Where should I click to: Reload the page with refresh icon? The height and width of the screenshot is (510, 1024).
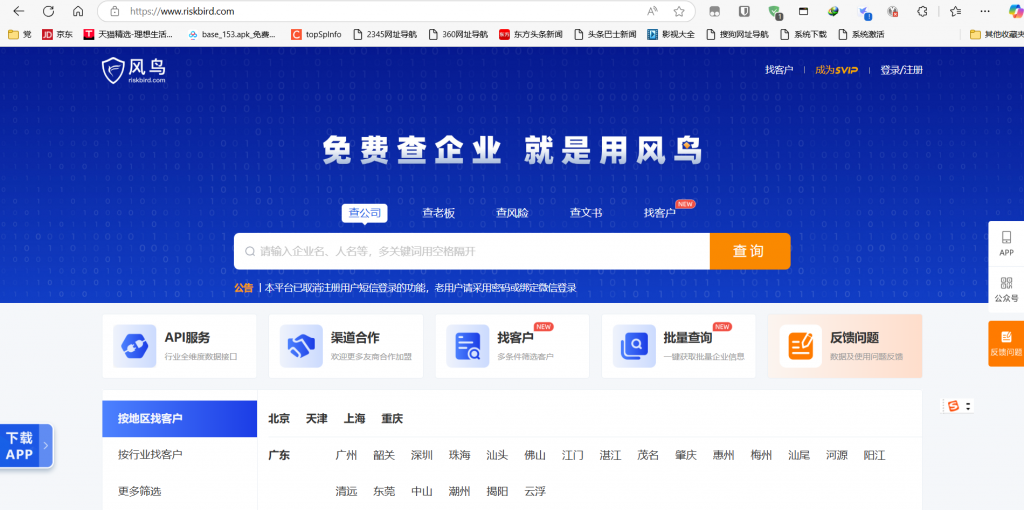tap(48, 11)
